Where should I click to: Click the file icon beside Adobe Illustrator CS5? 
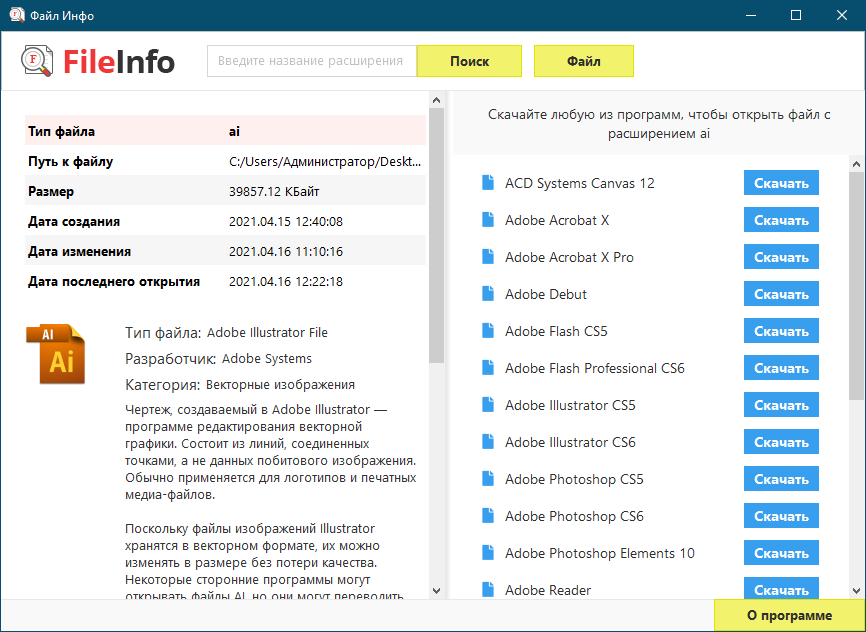[x=488, y=404]
